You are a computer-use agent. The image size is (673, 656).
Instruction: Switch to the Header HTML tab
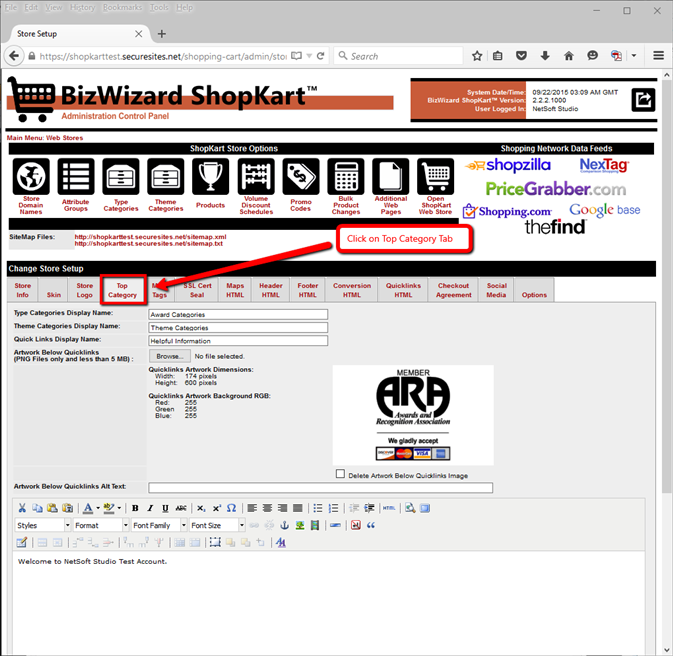pos(271,290)
